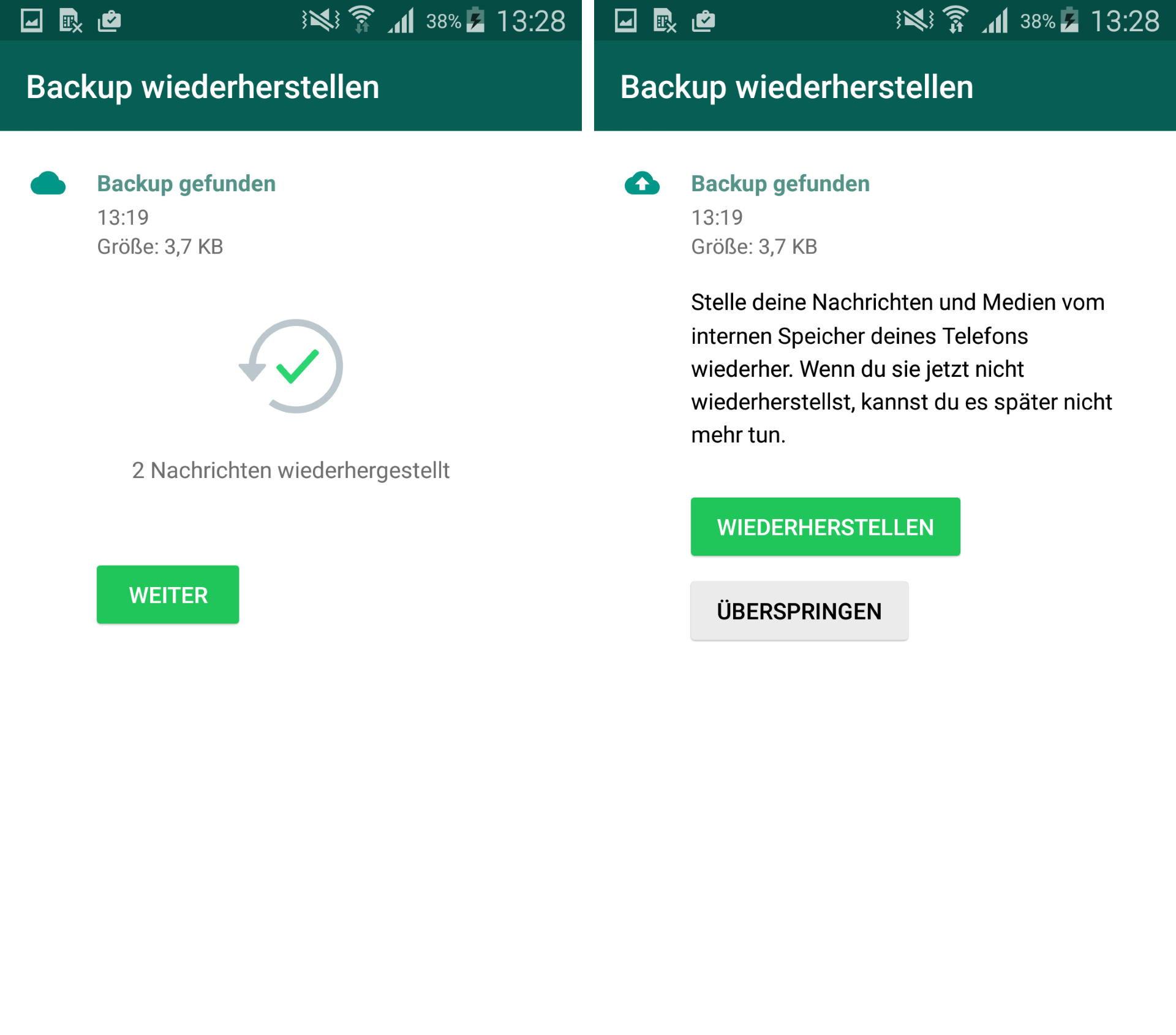Click 'Backup gefunden' heading on right screen

[780, 183]
